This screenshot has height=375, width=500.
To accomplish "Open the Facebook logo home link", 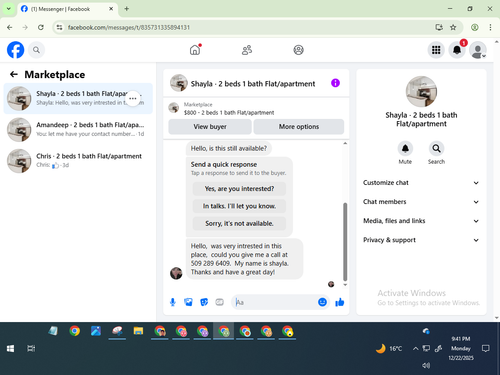I will click(16, 50).
